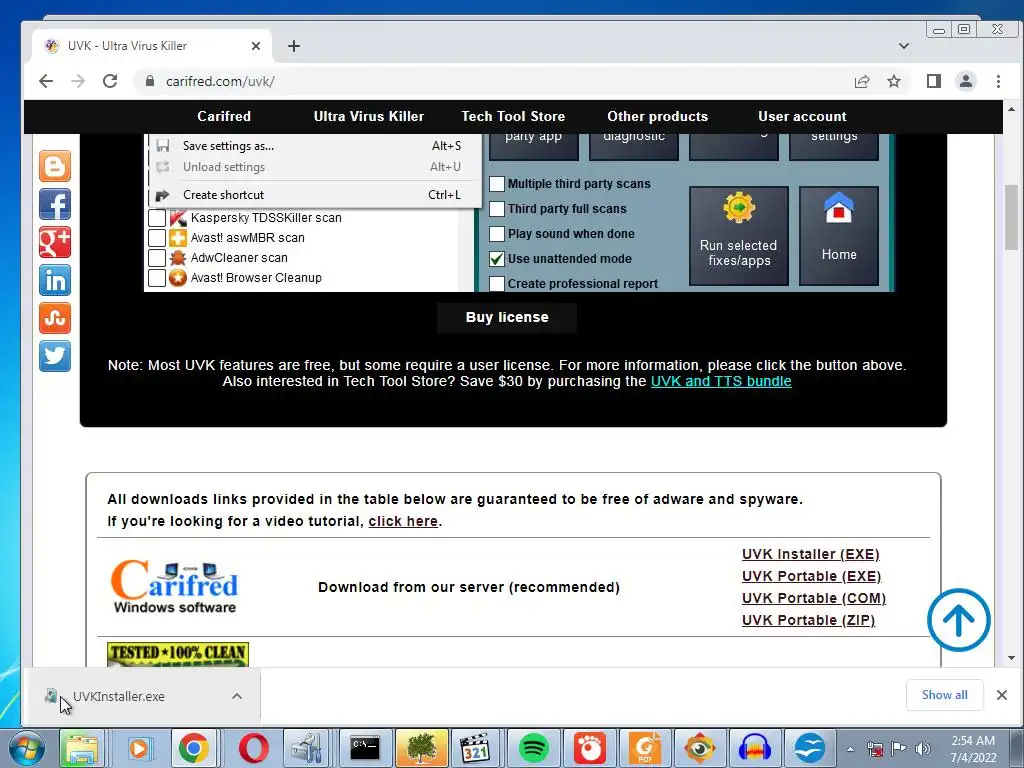Open the Other products menu
This screenshot has width=1024, height=768.
coord(658,116)
